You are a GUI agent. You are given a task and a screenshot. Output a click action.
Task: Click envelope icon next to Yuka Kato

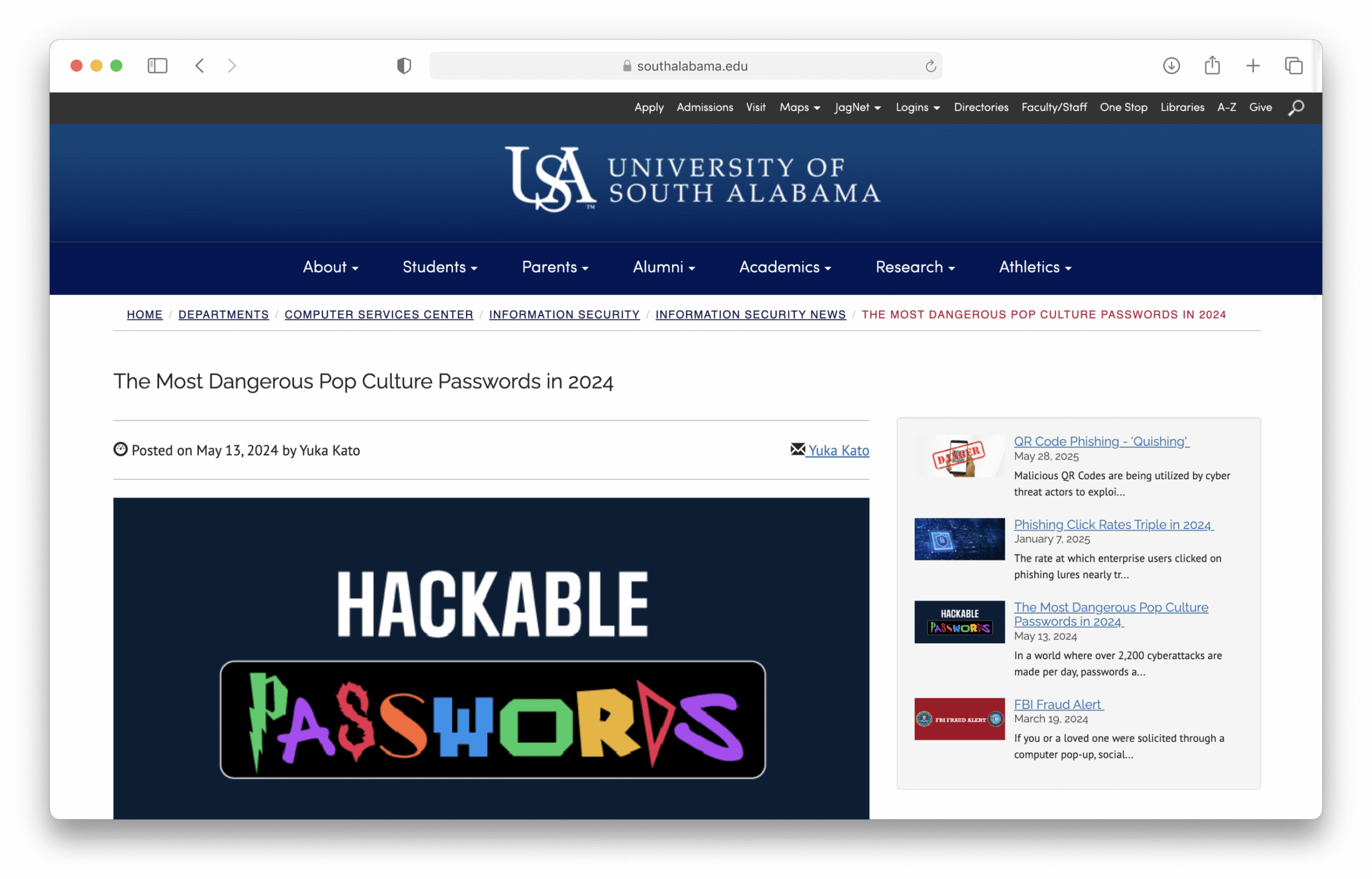click(797, 449)
